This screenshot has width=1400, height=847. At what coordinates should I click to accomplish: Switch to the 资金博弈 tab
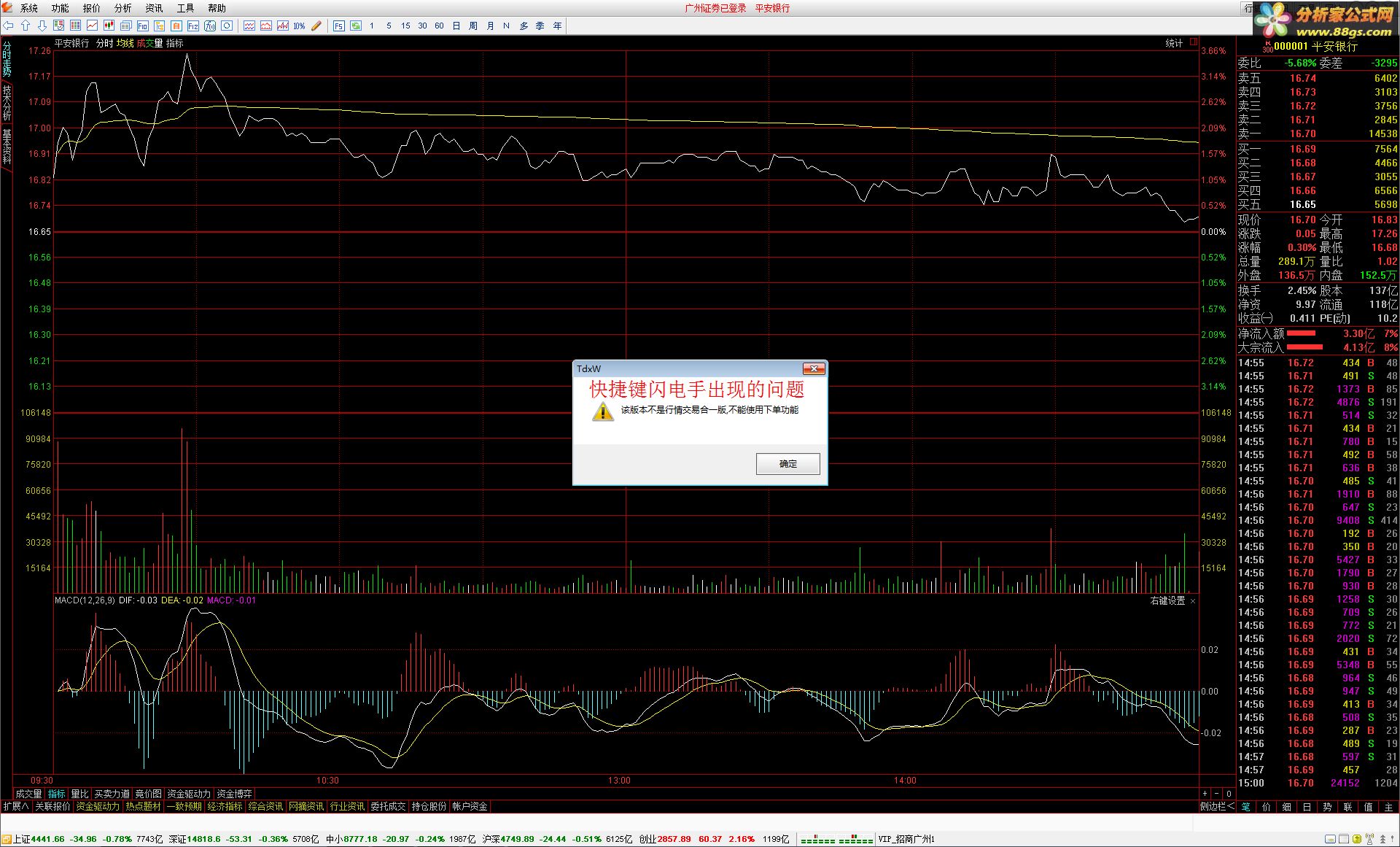(234, 794)
